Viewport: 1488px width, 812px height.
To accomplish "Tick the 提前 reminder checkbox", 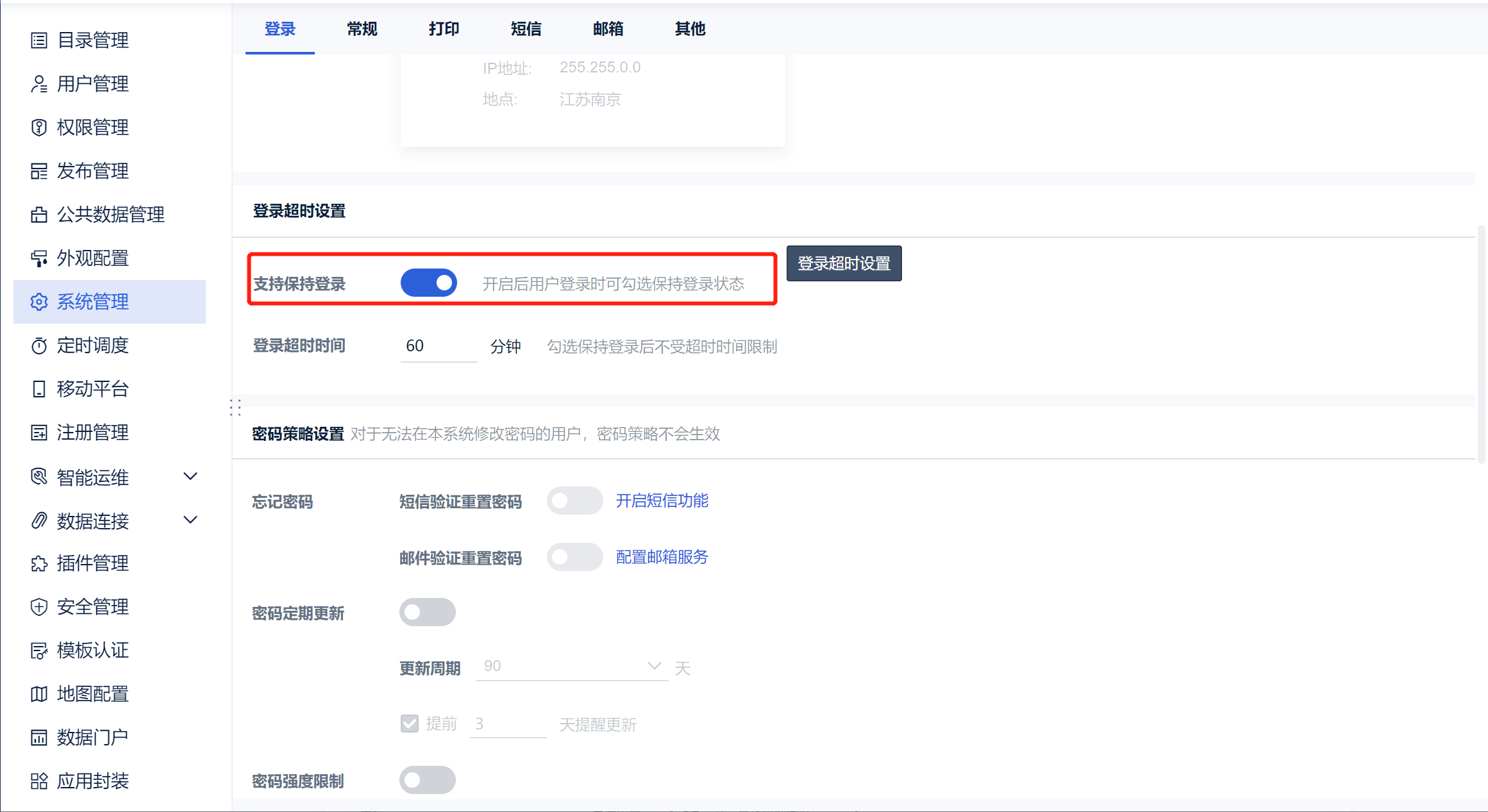I will (x=410, y=724).
